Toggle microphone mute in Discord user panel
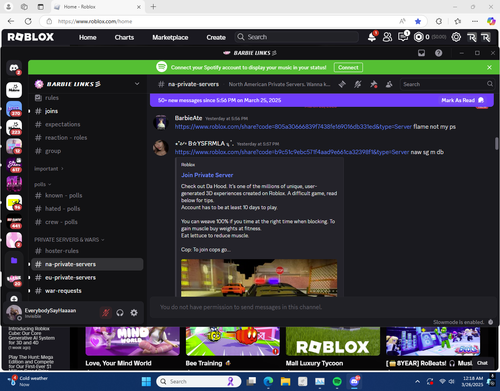 coord(106,313)
